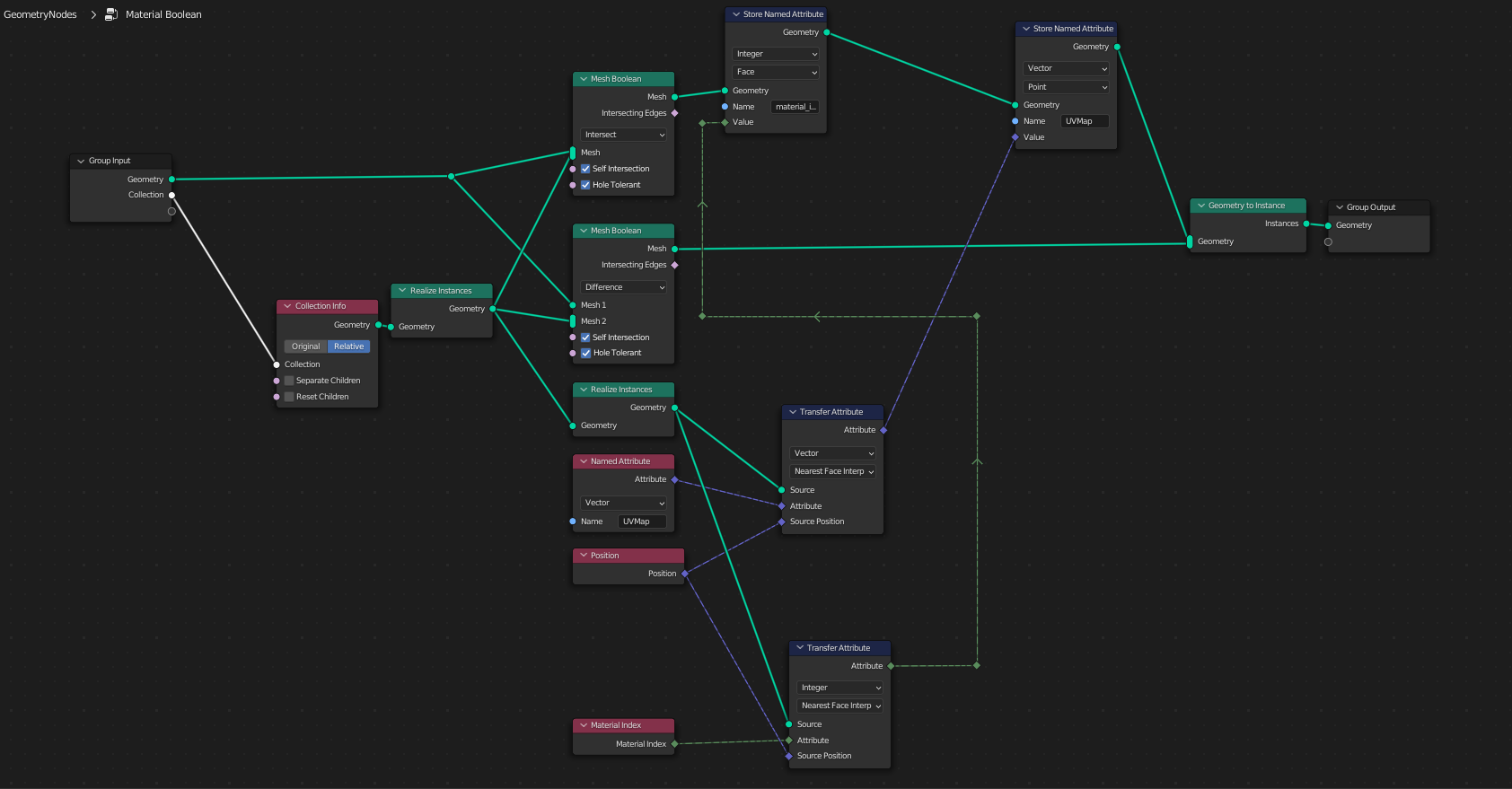Click GeometryNodes in the breadcrumb path
Viewport: 1512px width, 789px height.
[40, 14]
